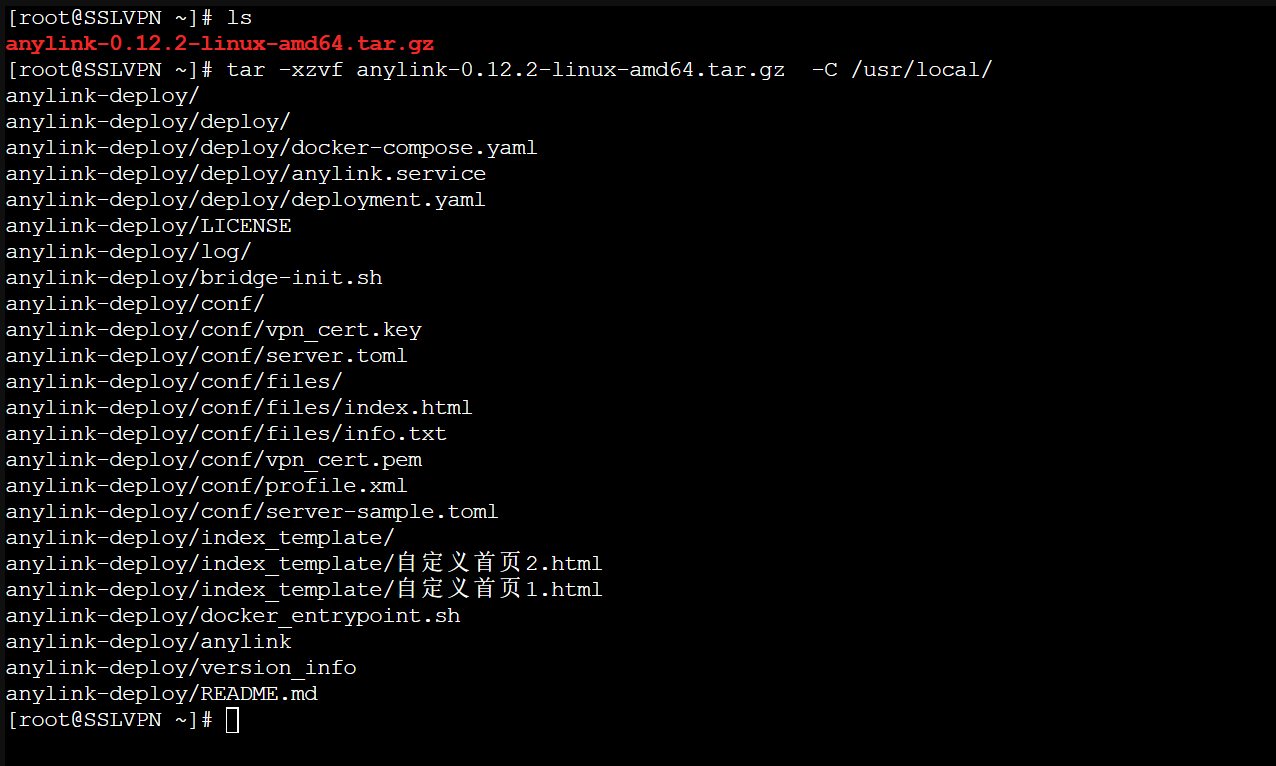
Task: Click the ls command on the first line
Action: [239, 18]
